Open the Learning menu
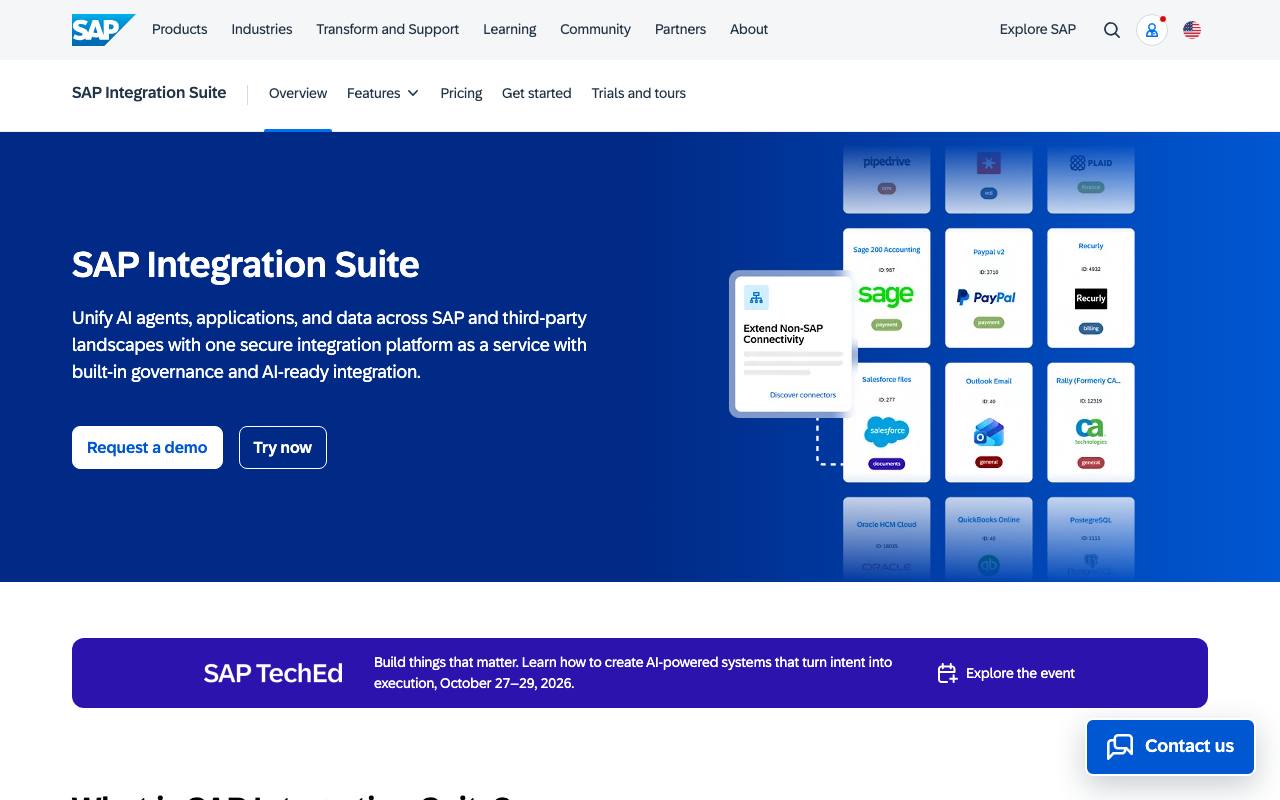This screenshot has height=800, width=1280. (510, 30)
